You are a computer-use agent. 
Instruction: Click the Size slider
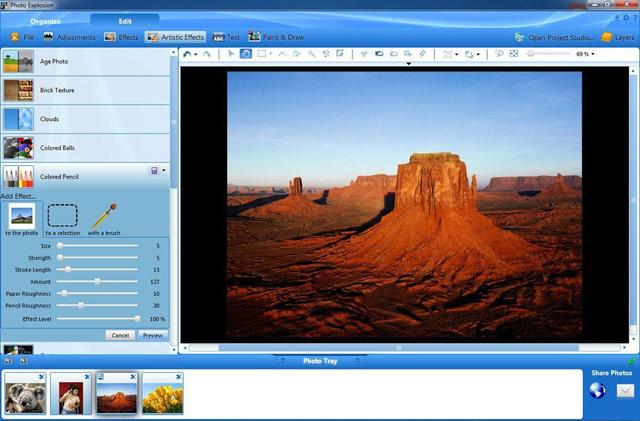pos(97,246)
